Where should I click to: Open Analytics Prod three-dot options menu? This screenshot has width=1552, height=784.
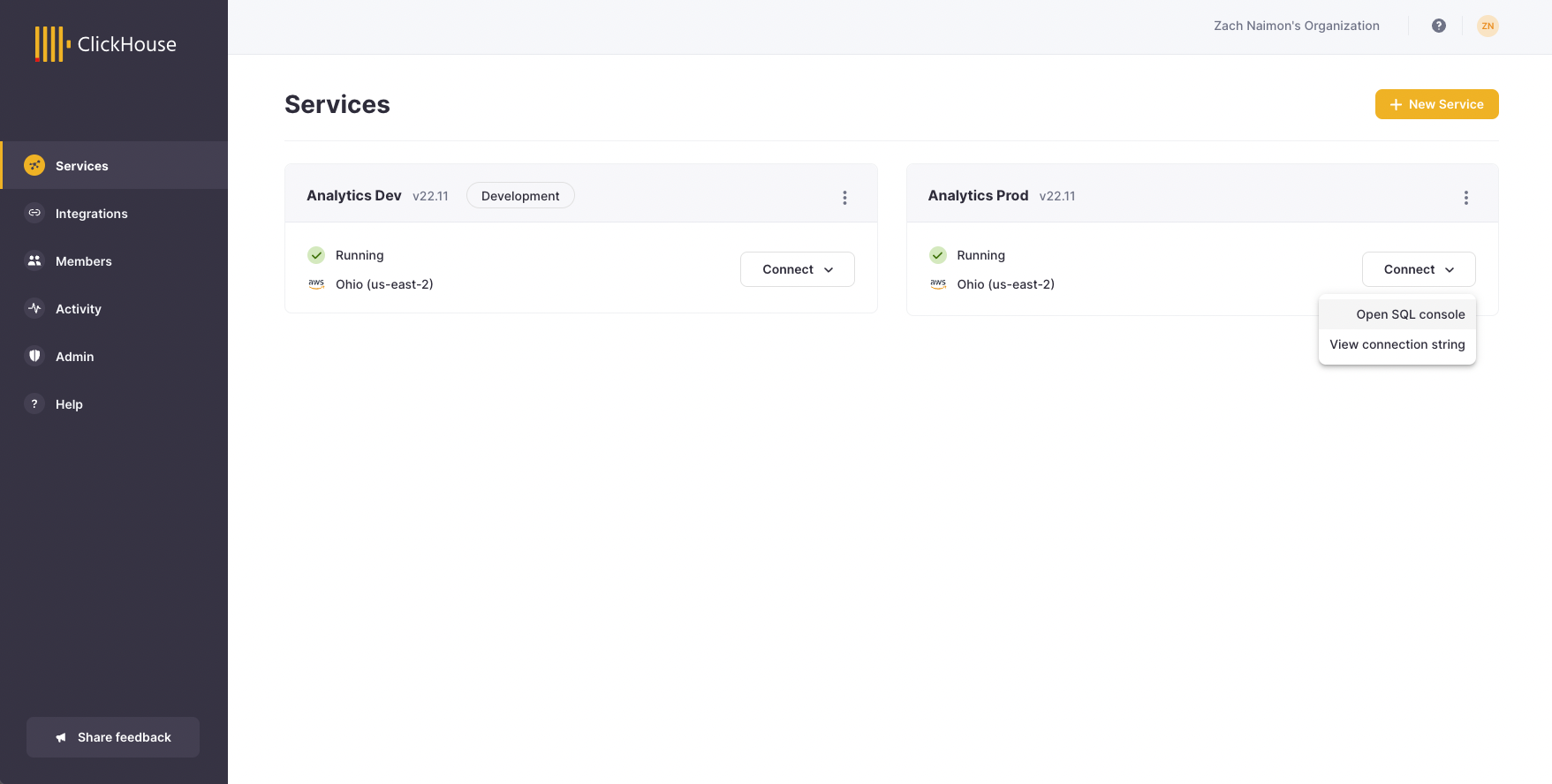tap(1465, 198)
